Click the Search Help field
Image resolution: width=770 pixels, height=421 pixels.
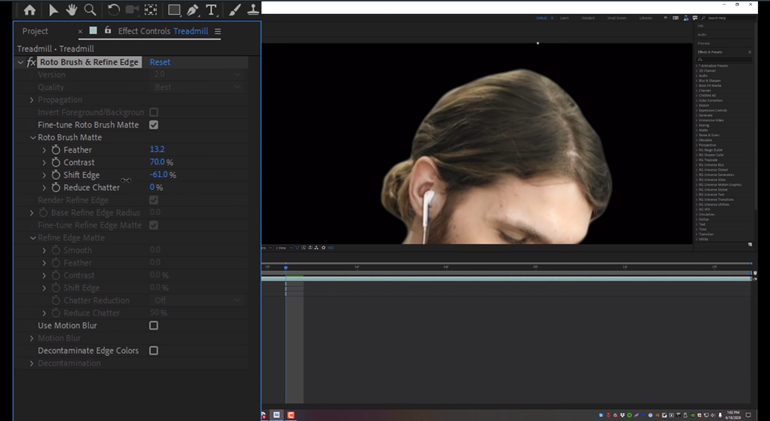[726, 18]
